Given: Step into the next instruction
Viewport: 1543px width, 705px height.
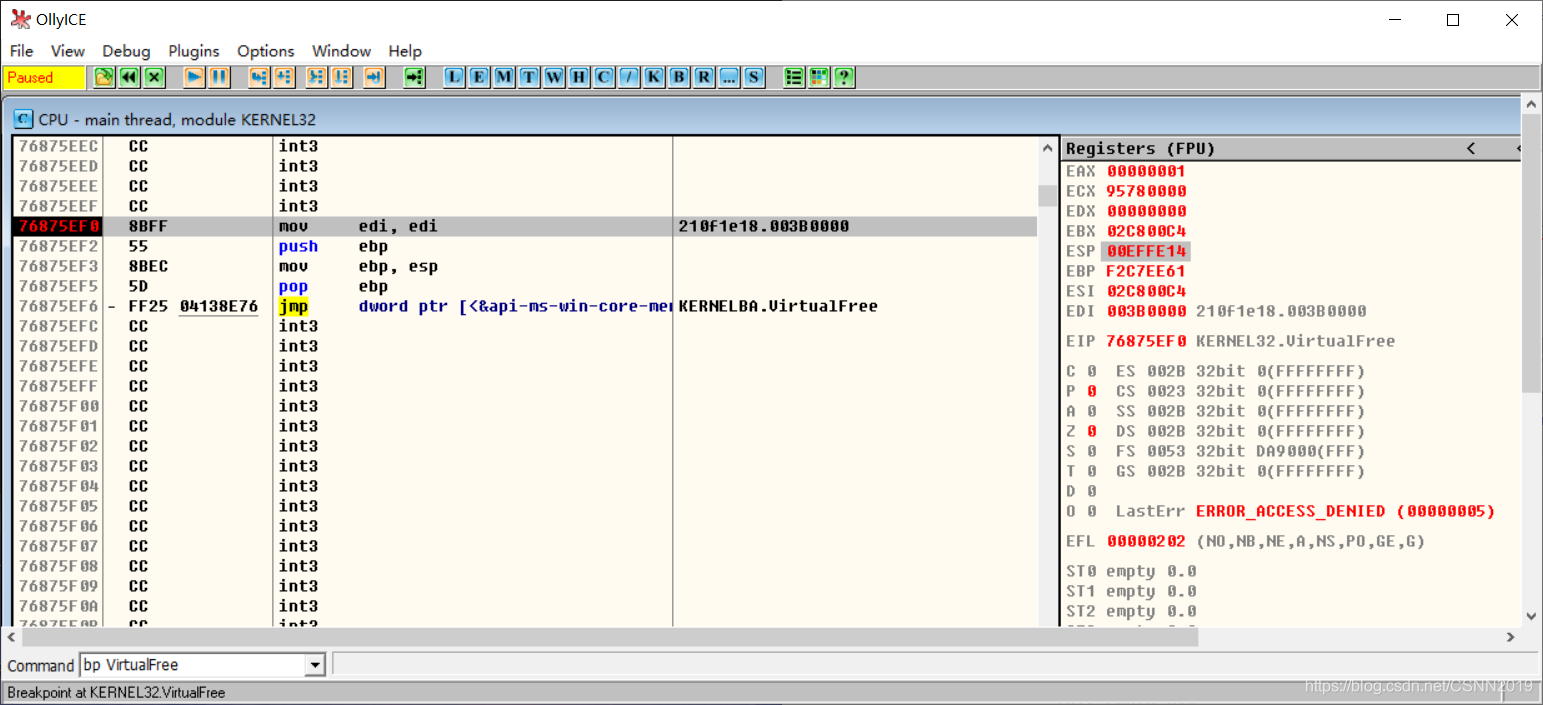Looking at the screenshot, I should pos(259,77).
